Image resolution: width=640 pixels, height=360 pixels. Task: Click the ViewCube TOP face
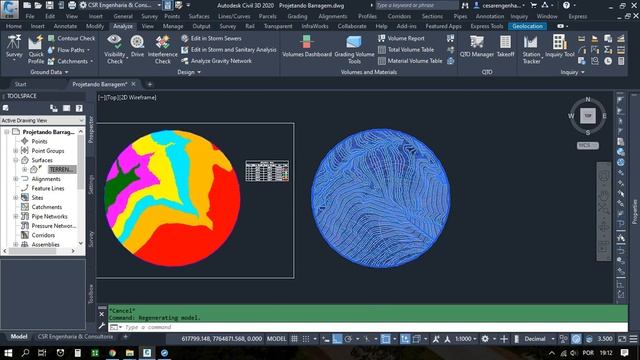(588, 116)
